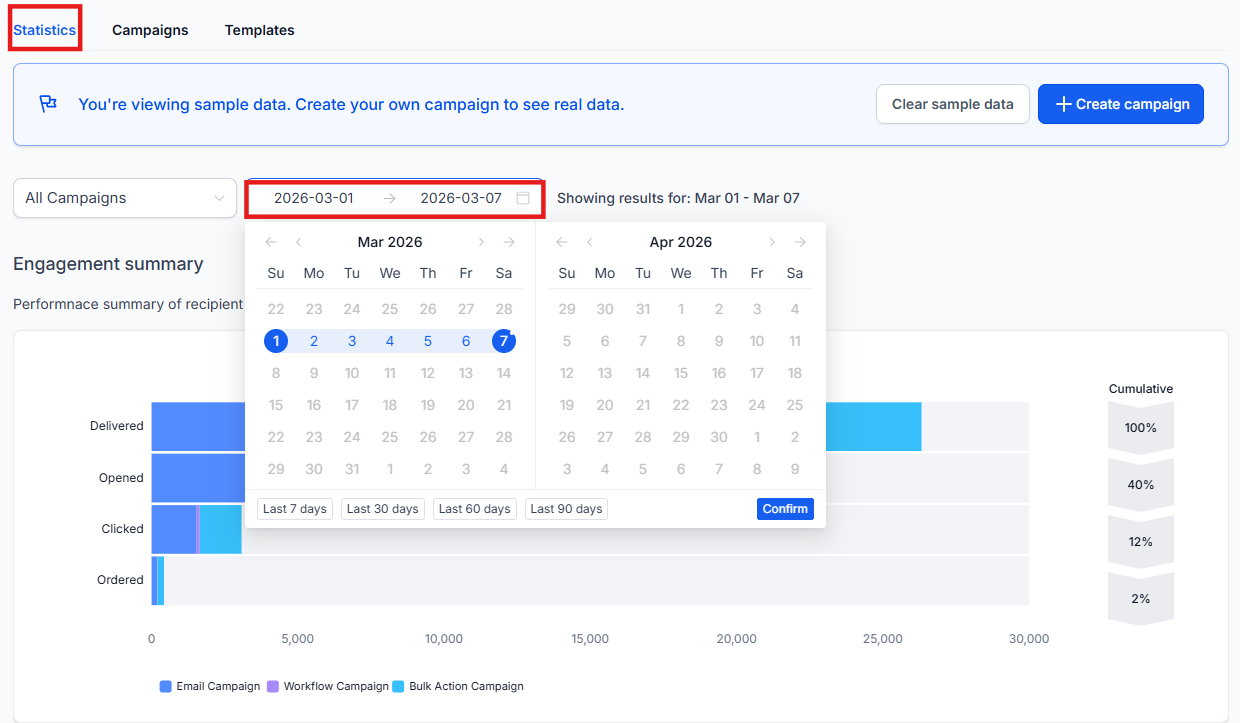The image size is (1240, 723).
Task: Click next year arrow in Apr 2026 panel
Action: (x=800, y=242)
